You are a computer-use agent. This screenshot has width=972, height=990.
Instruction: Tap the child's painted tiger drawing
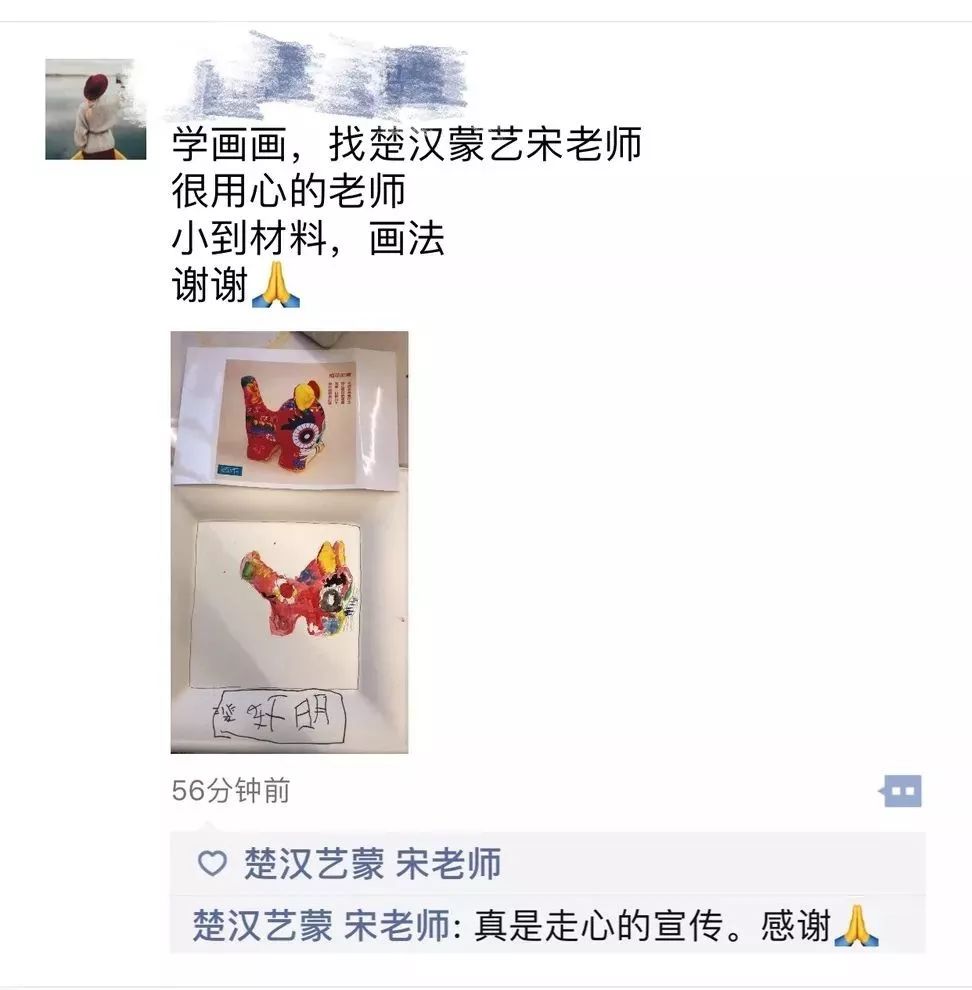(x=298, y=590)
